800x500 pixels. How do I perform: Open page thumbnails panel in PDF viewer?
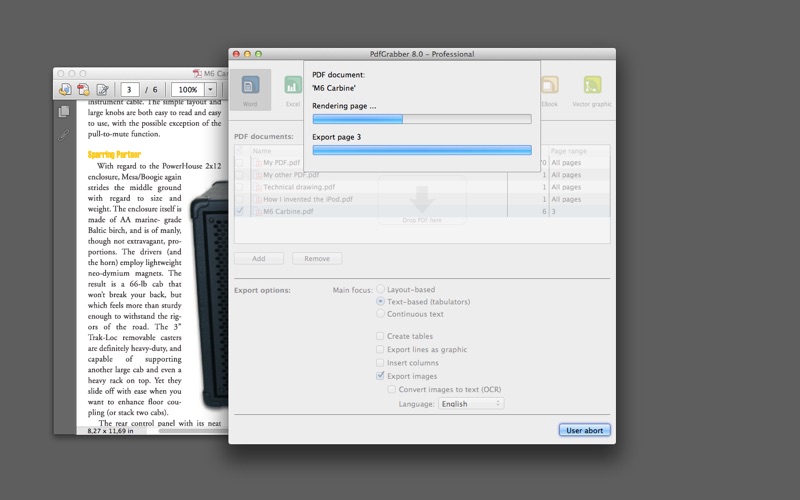[64, 111]
